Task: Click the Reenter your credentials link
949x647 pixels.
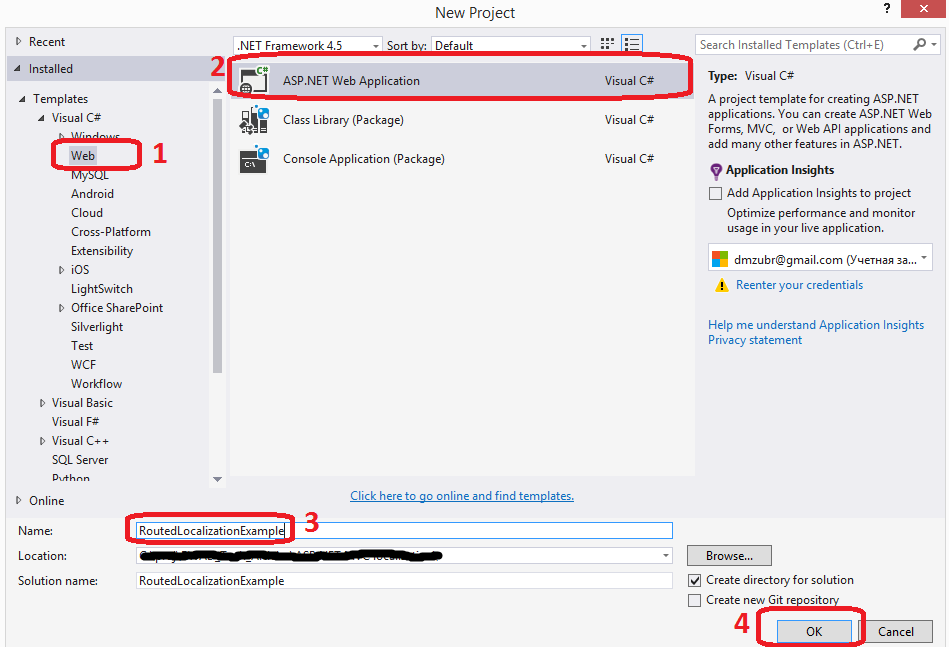Action: 799,285
